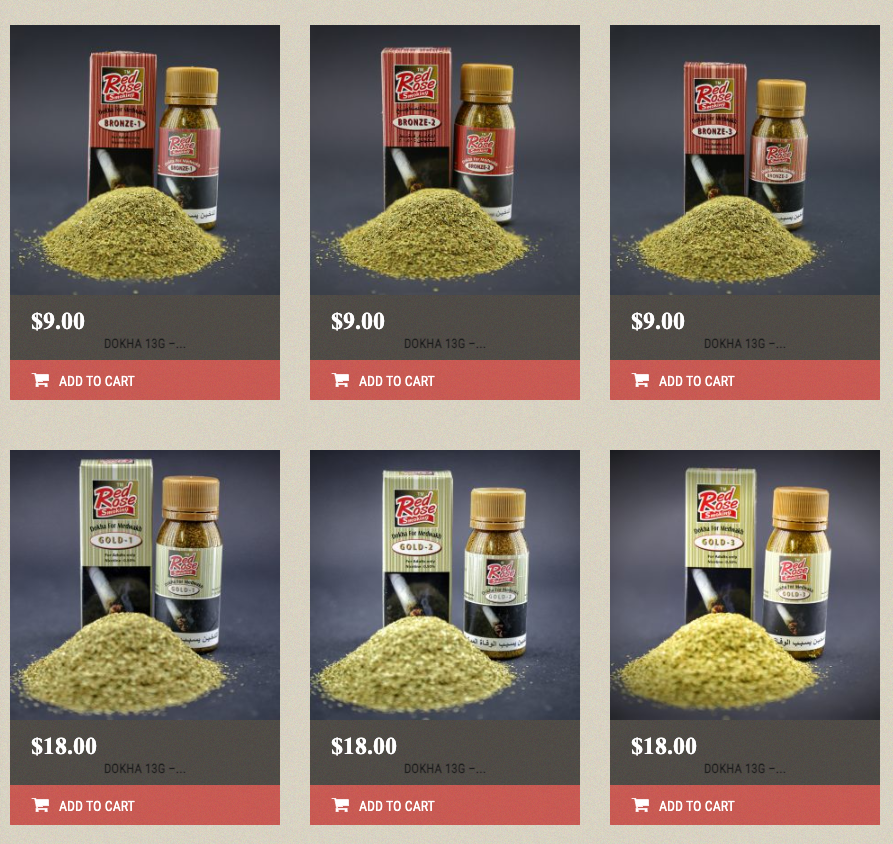
Task: Open the Dokha 13G title under Gold-3
Action: [745, 768]
